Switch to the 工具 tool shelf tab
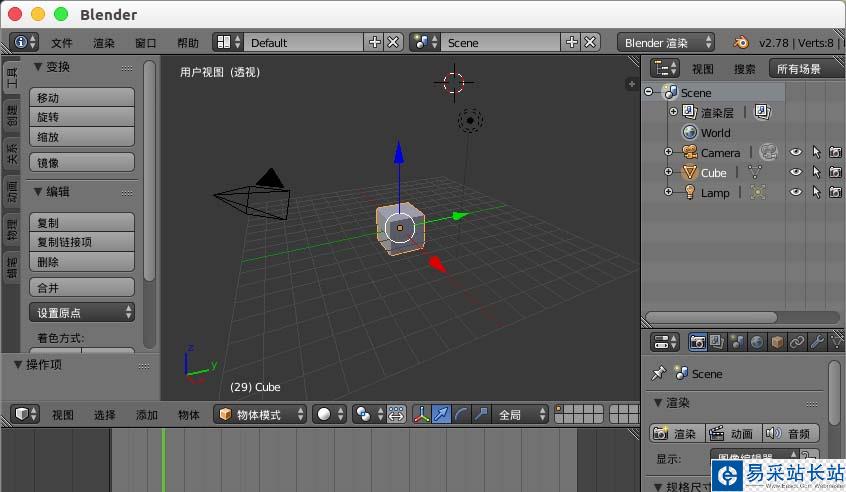The height and width of the screenshot is (492, 846). 11,78
